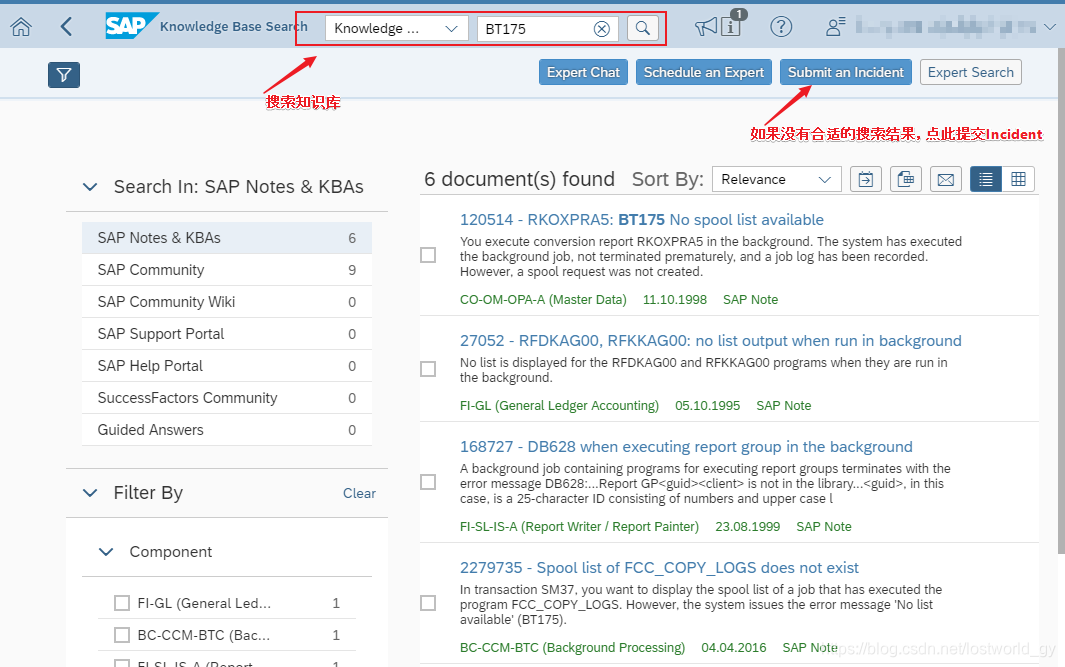This screenshot has width=1065, height=667.
Task: Open note 2279735 Spool list title link
Action: [659, 568]
